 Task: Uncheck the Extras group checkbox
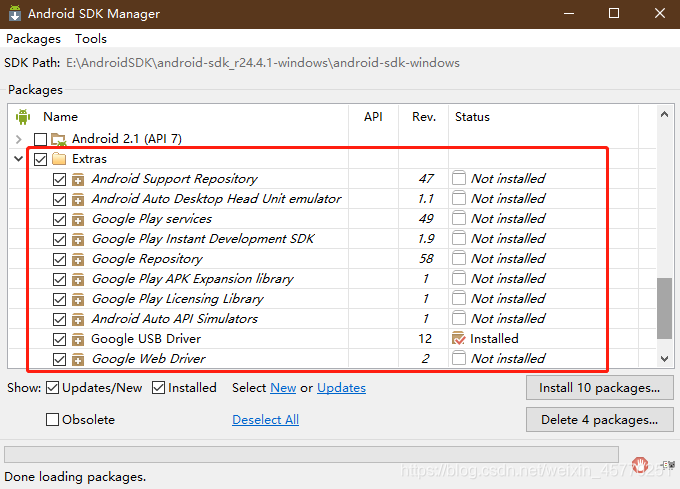pos(40,159)
